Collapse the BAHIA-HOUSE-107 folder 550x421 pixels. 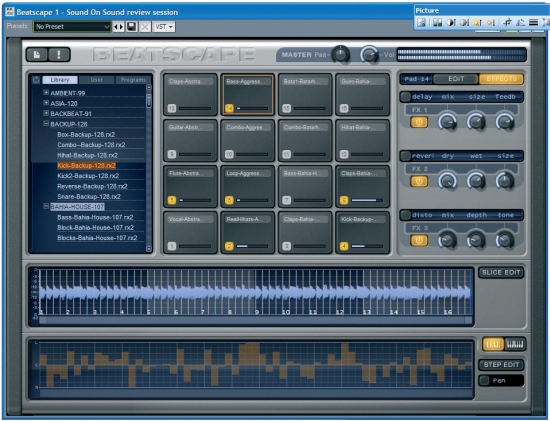pyautogui.click(x=46, y=206)
